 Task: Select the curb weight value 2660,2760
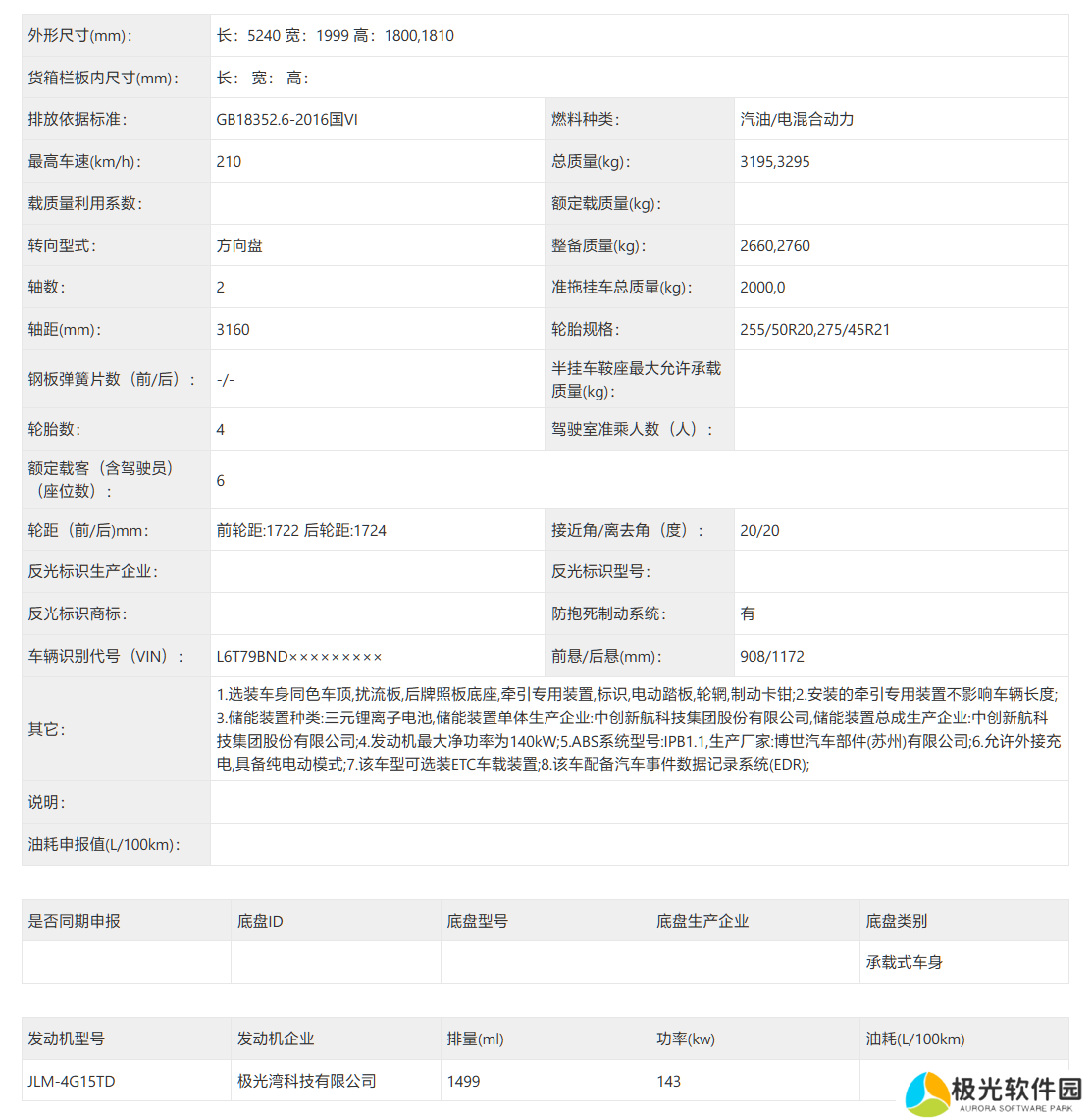coord(775,245)
